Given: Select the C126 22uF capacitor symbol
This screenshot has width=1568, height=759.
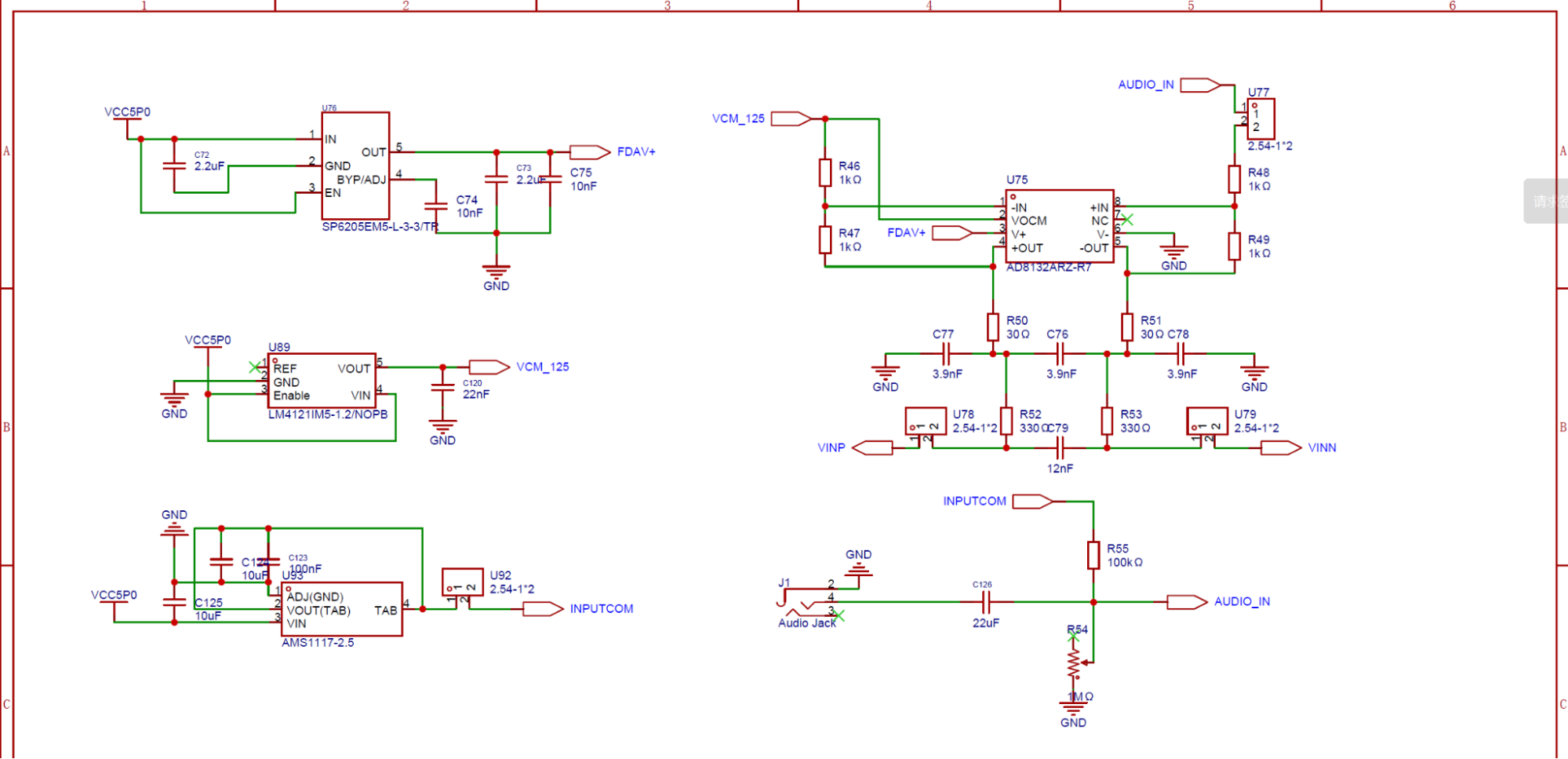Looking at the screenshot, I should pos(987,602).
